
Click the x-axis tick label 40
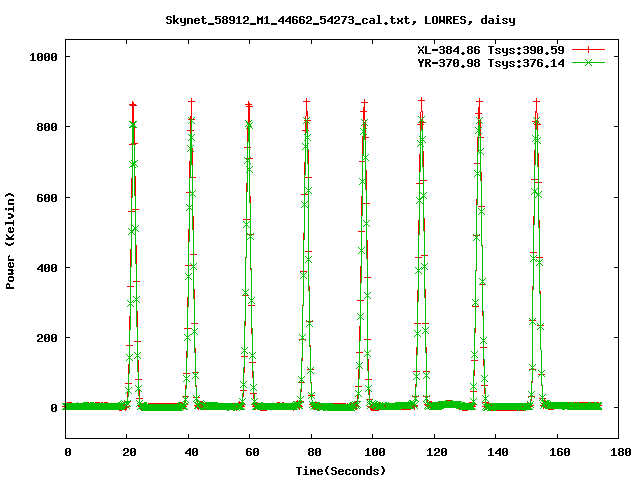(191, 452)
